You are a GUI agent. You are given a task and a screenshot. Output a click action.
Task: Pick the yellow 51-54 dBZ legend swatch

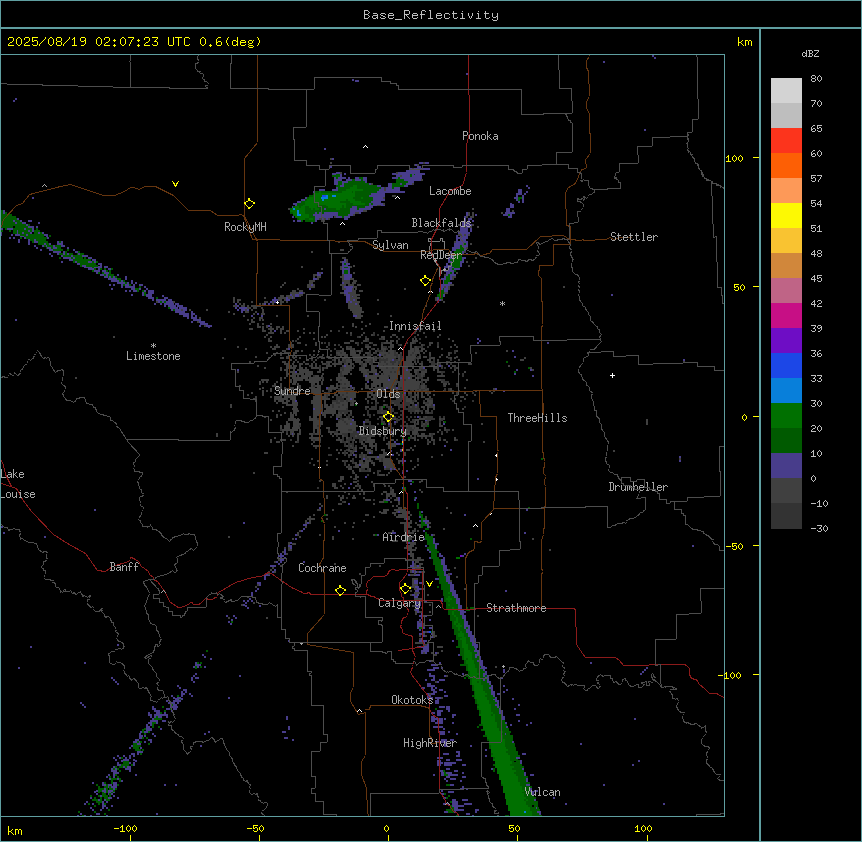point(786,215)
